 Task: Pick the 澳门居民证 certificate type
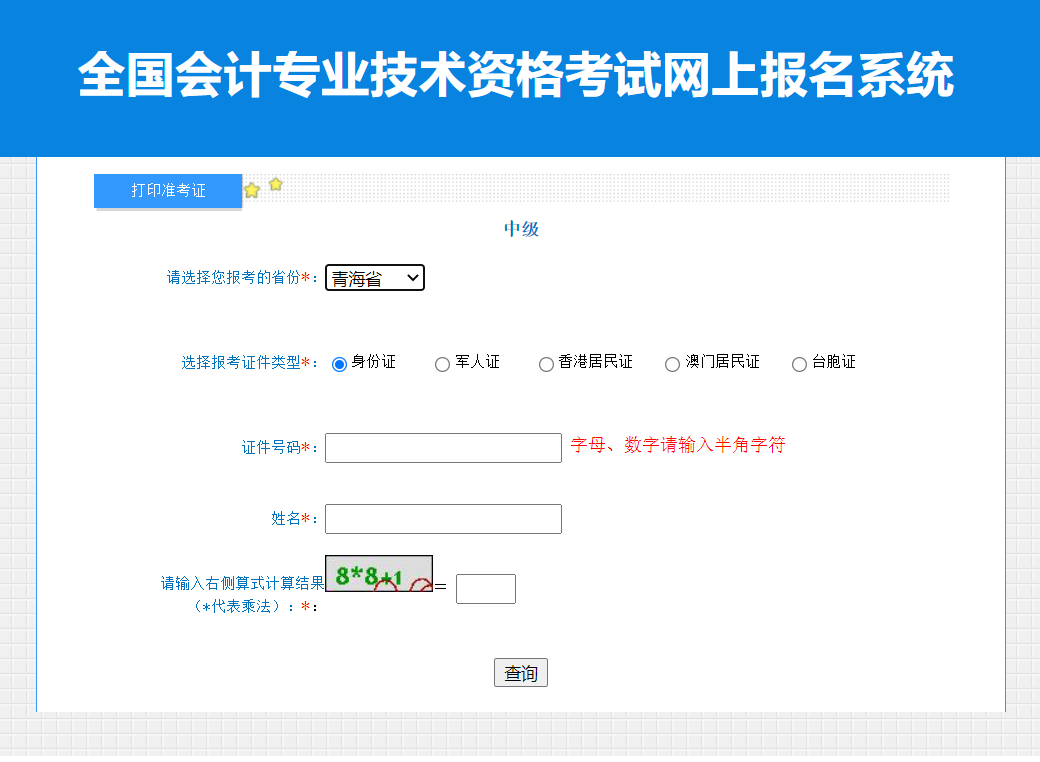tap(672, 364)
